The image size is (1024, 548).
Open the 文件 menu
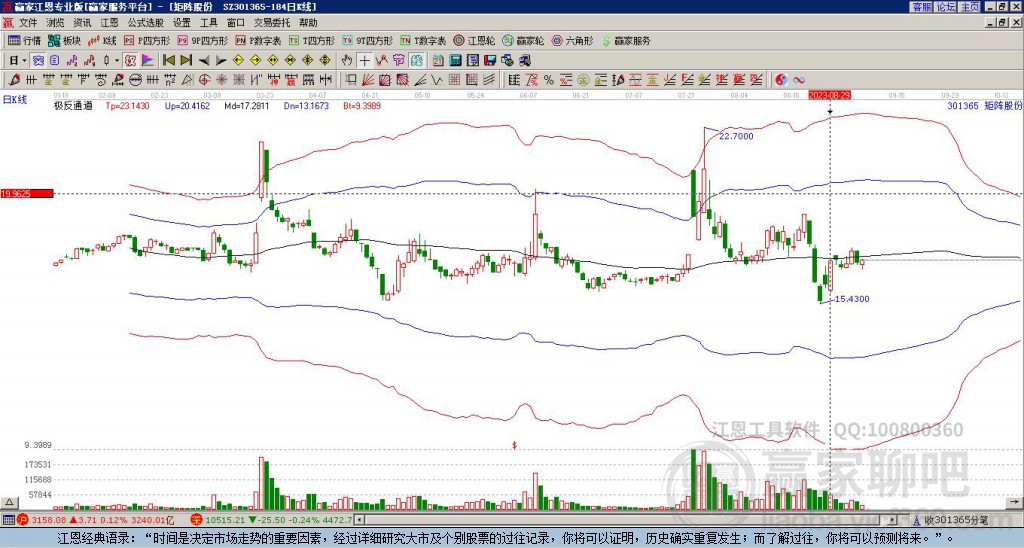point(28,23)
